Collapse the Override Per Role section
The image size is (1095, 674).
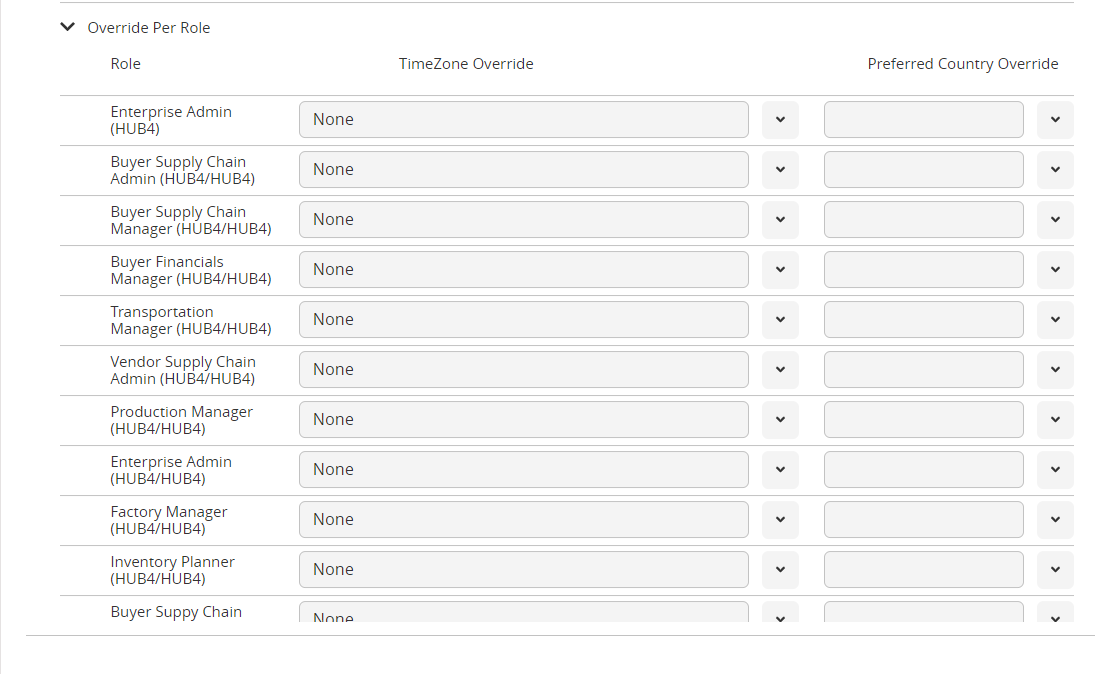[x=68, y=28]
